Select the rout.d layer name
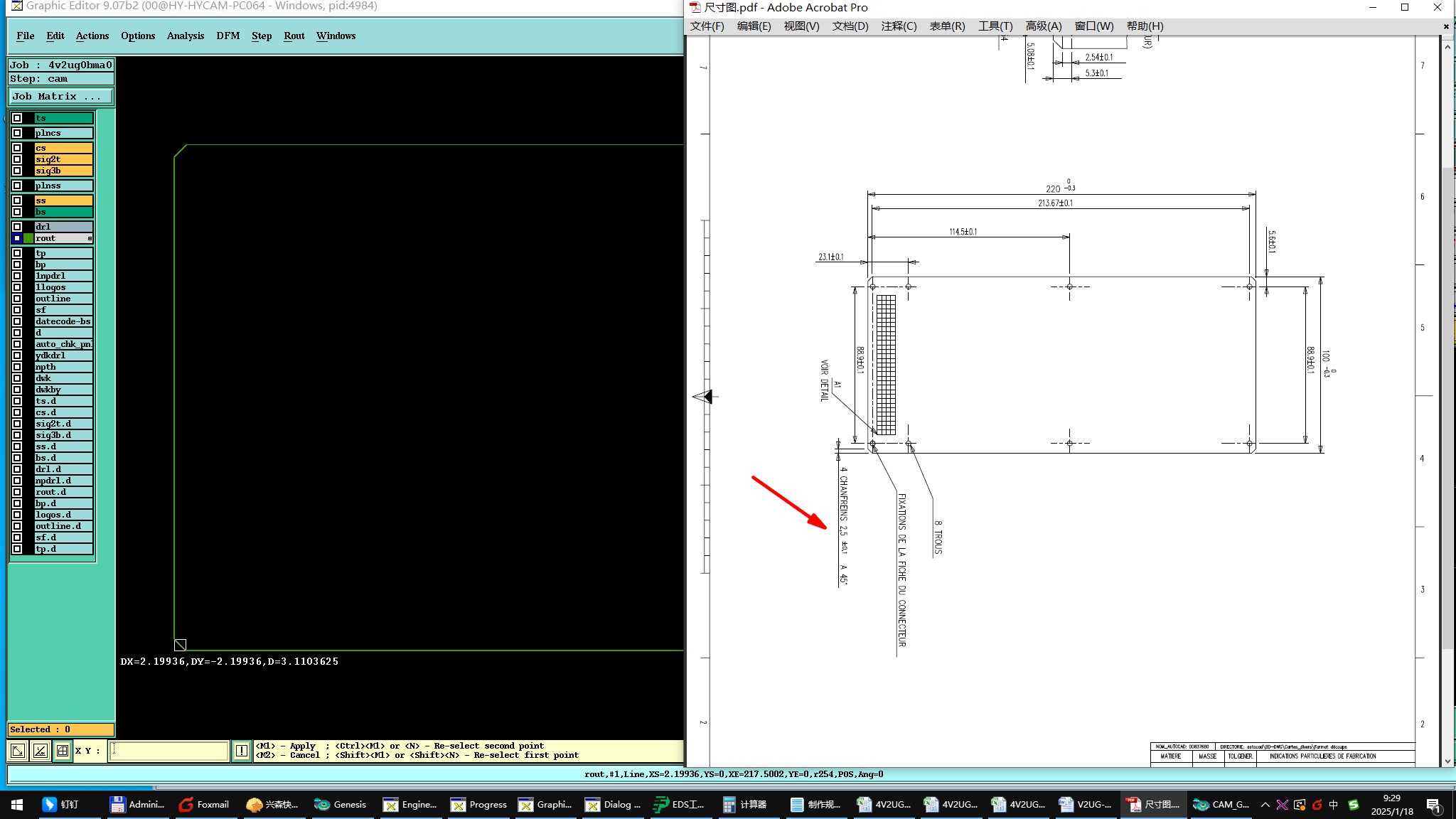 (x=63, y=492)
